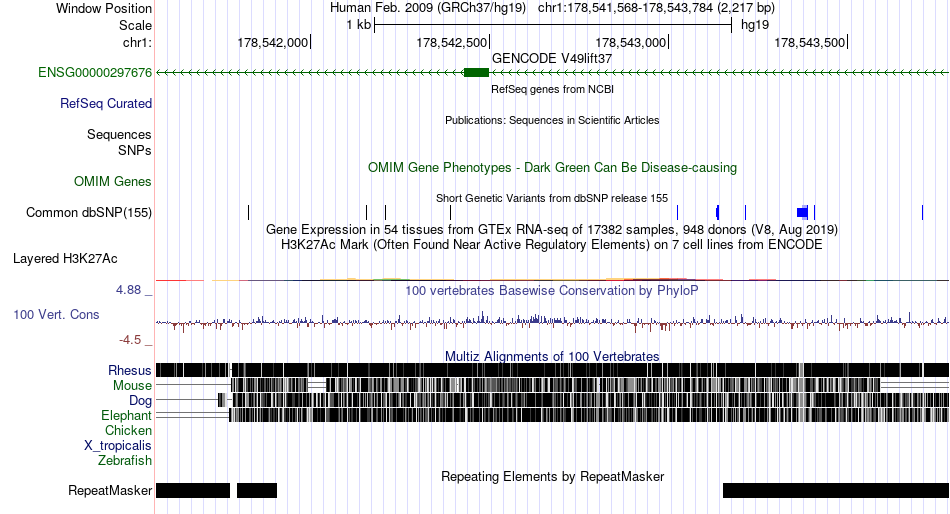Click Short Genetic Variants from dbSNP title

coord(552,198)
